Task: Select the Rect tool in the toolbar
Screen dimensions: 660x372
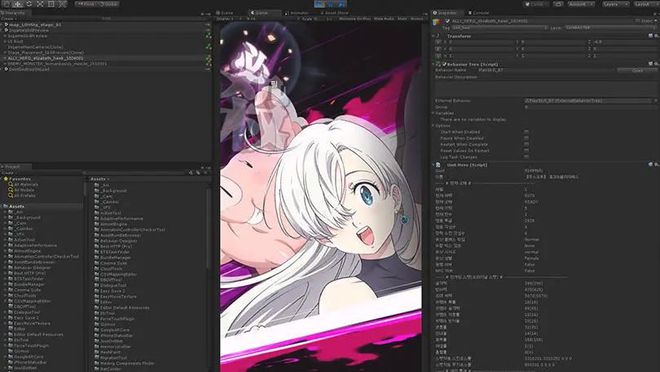Action: tap(51, 4)
